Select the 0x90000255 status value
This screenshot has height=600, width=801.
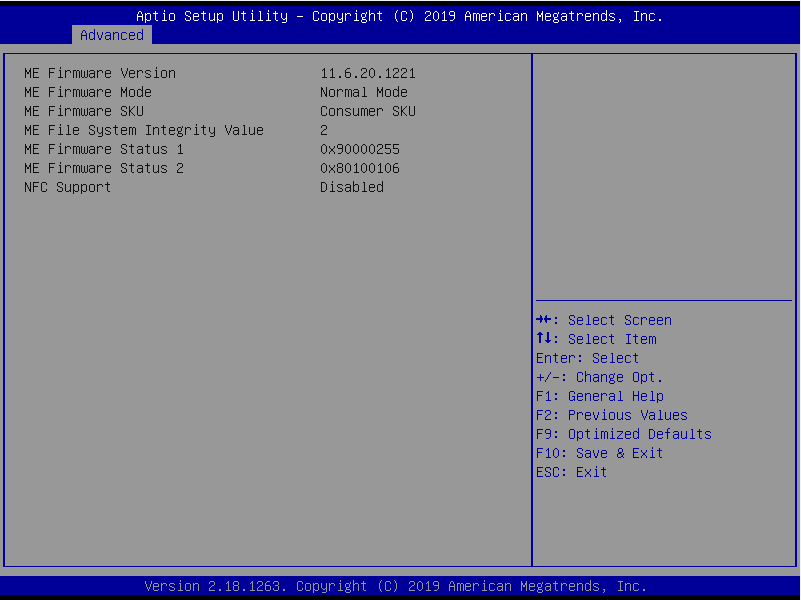(x=360, y=149)
